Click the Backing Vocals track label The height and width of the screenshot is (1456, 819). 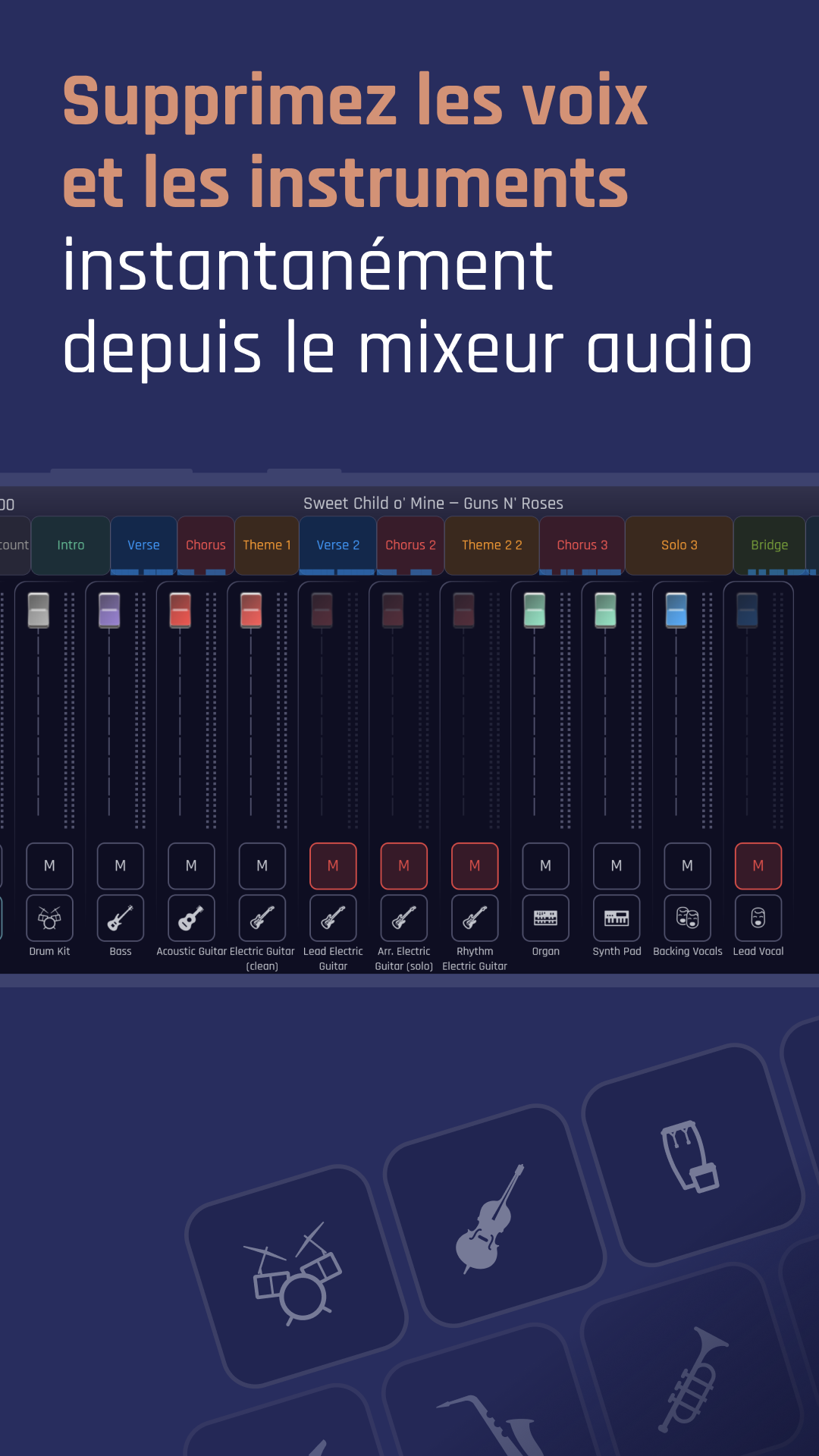[688, 951]
